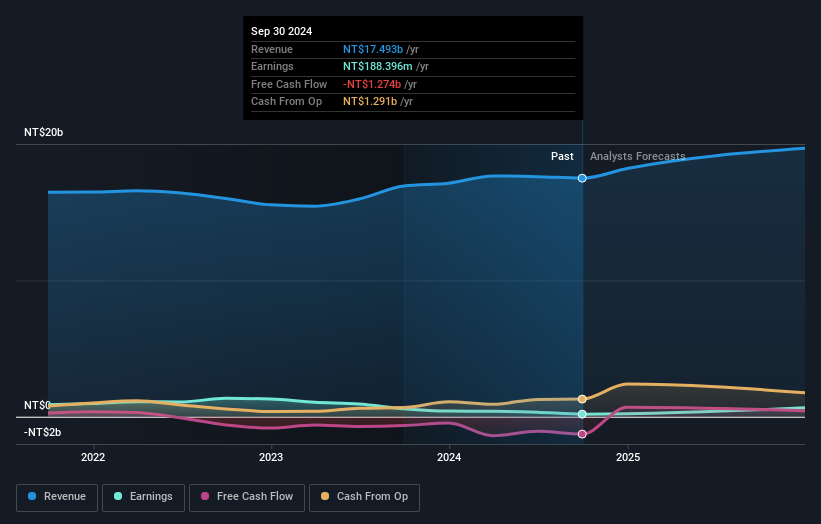Click the 2022 x-axis label
Image resolution: width=821 pixels, height=524 pixels.
[93, 458]
